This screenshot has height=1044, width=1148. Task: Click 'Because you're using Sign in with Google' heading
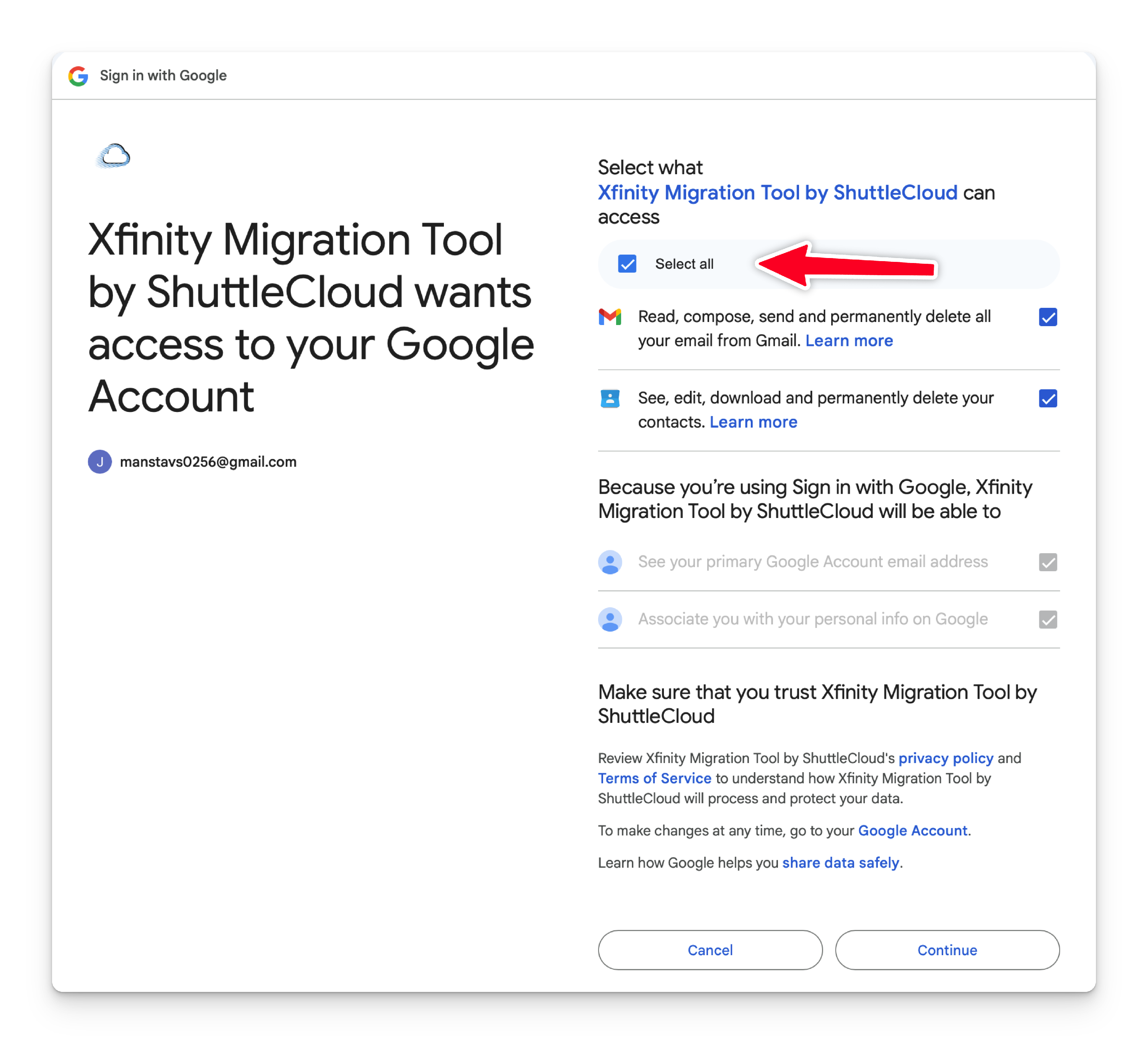point(815,499)
